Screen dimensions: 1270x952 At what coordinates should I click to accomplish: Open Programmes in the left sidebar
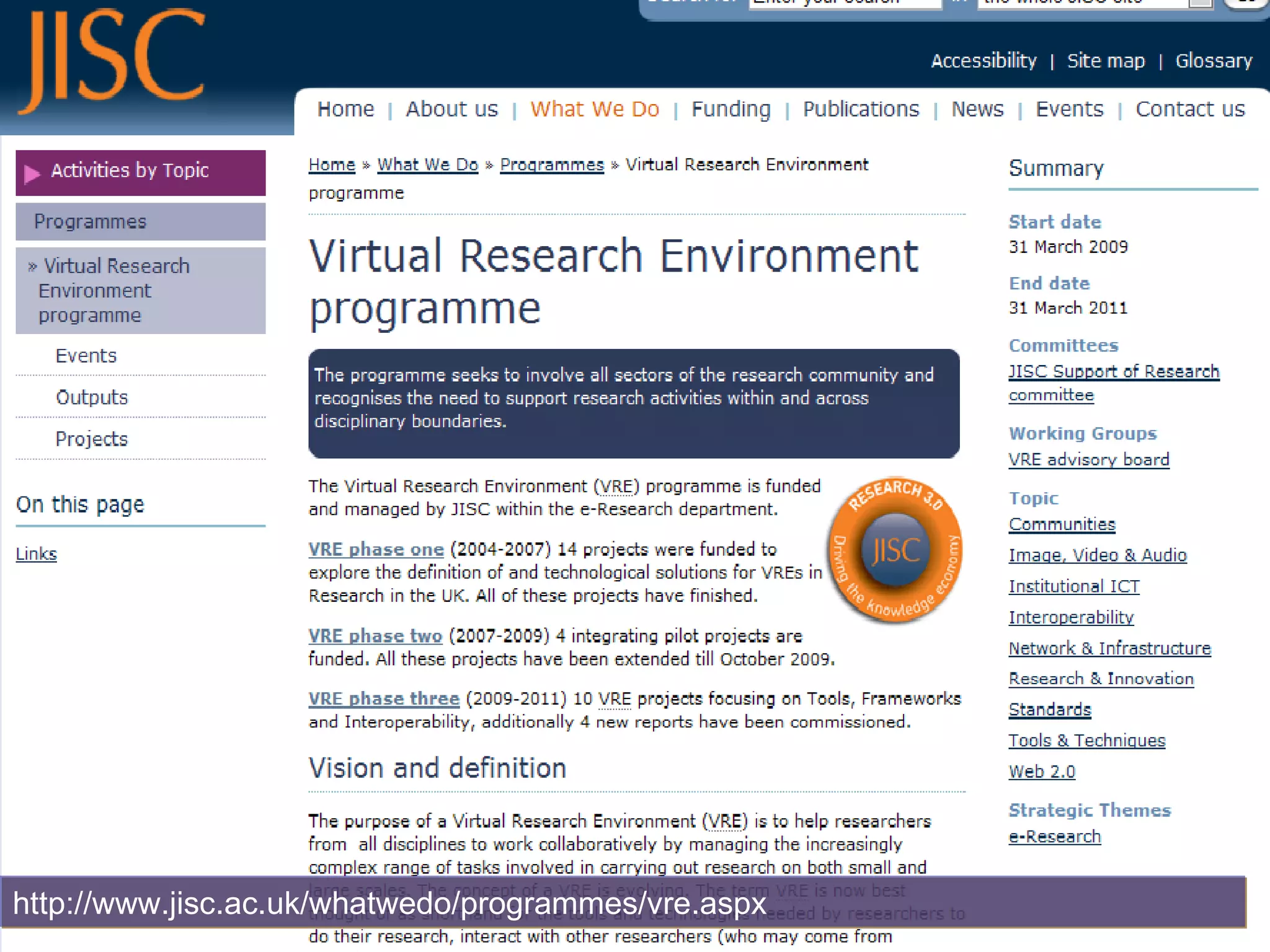141,222
